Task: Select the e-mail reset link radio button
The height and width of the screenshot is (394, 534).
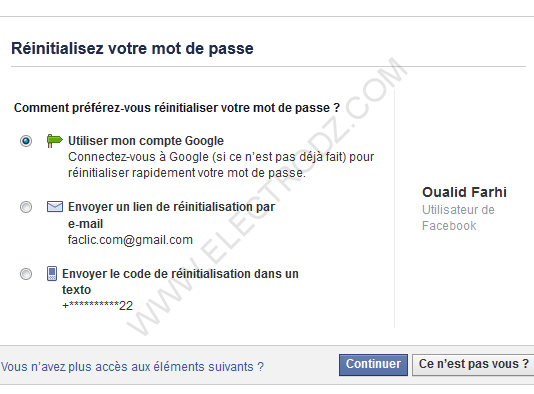Action: click(26, 207)
